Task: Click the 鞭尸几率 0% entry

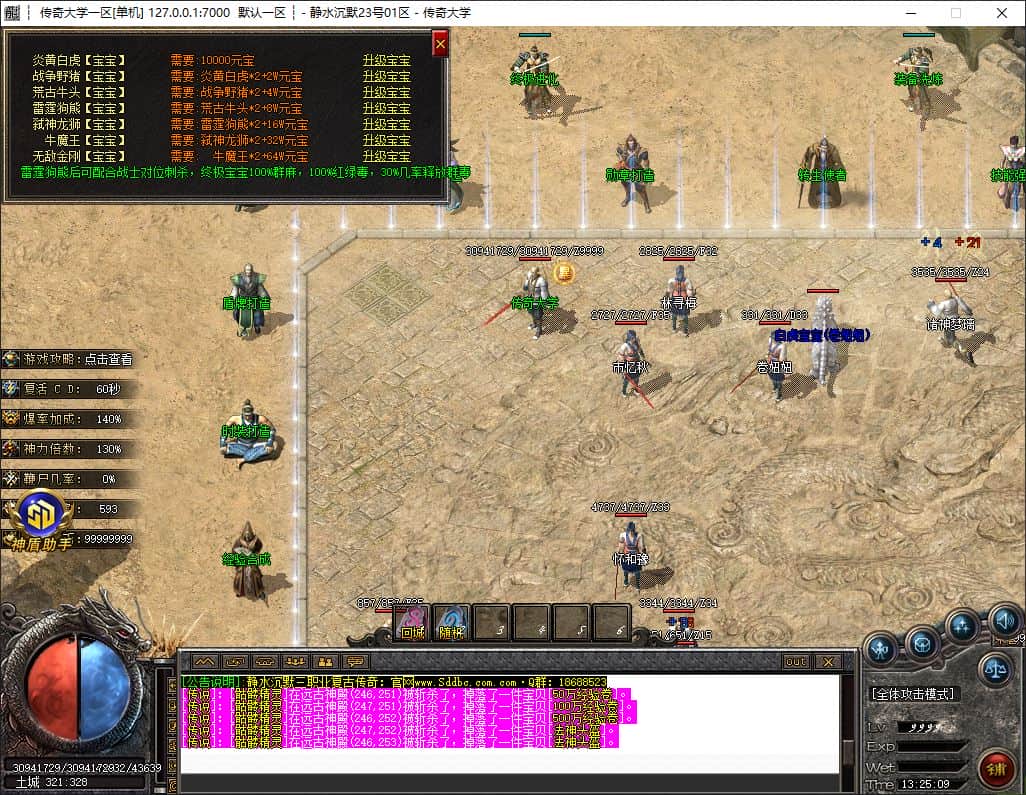Action: [69, 479]
